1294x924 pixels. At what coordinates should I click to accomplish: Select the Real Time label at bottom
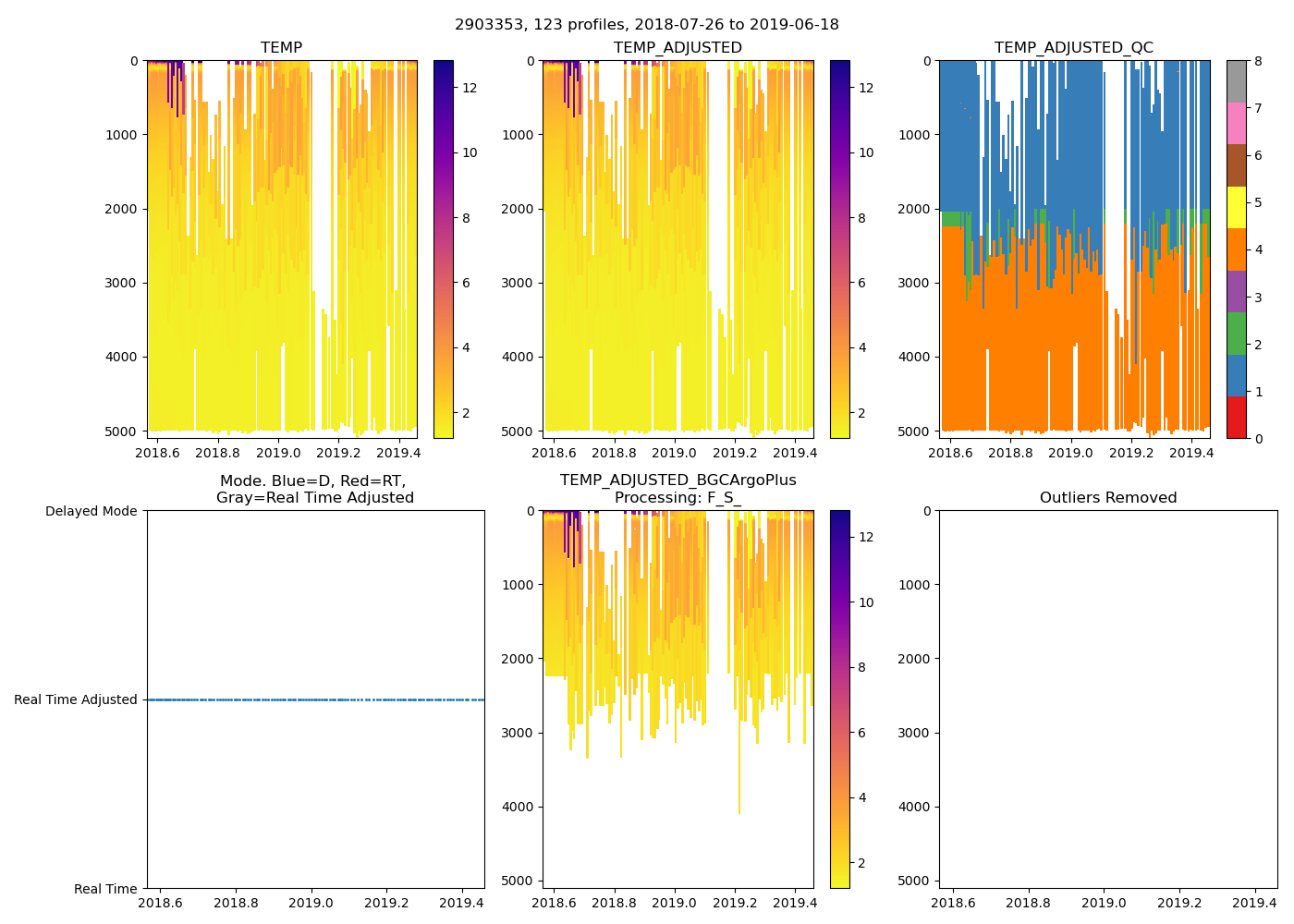105,889
